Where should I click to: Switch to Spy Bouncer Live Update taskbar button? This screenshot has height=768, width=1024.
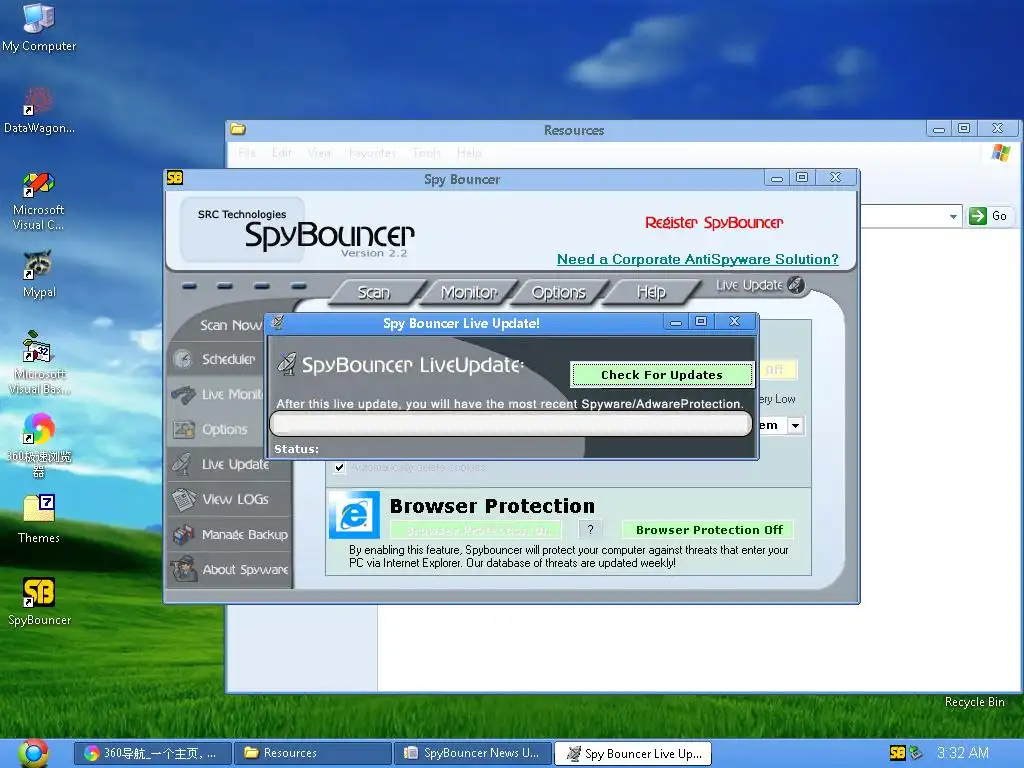click(x=633, y=753)
